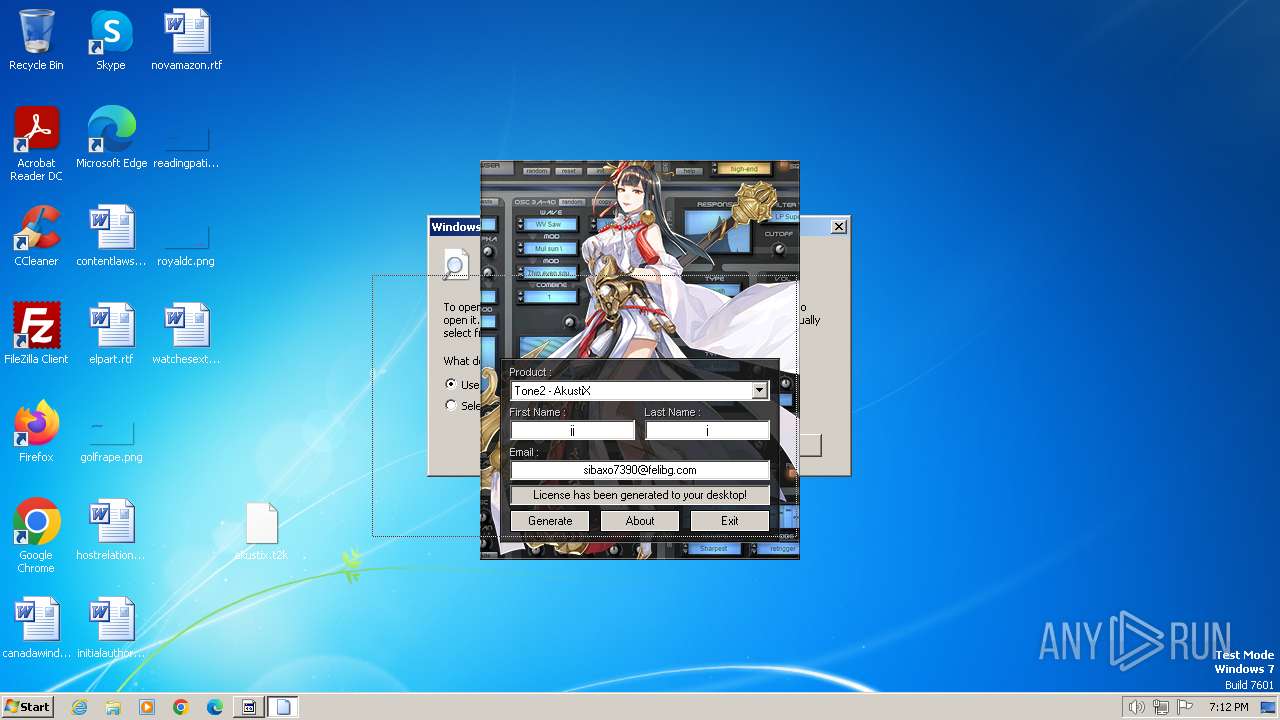Open the Action Center flag icon

tap(1186, 707)
